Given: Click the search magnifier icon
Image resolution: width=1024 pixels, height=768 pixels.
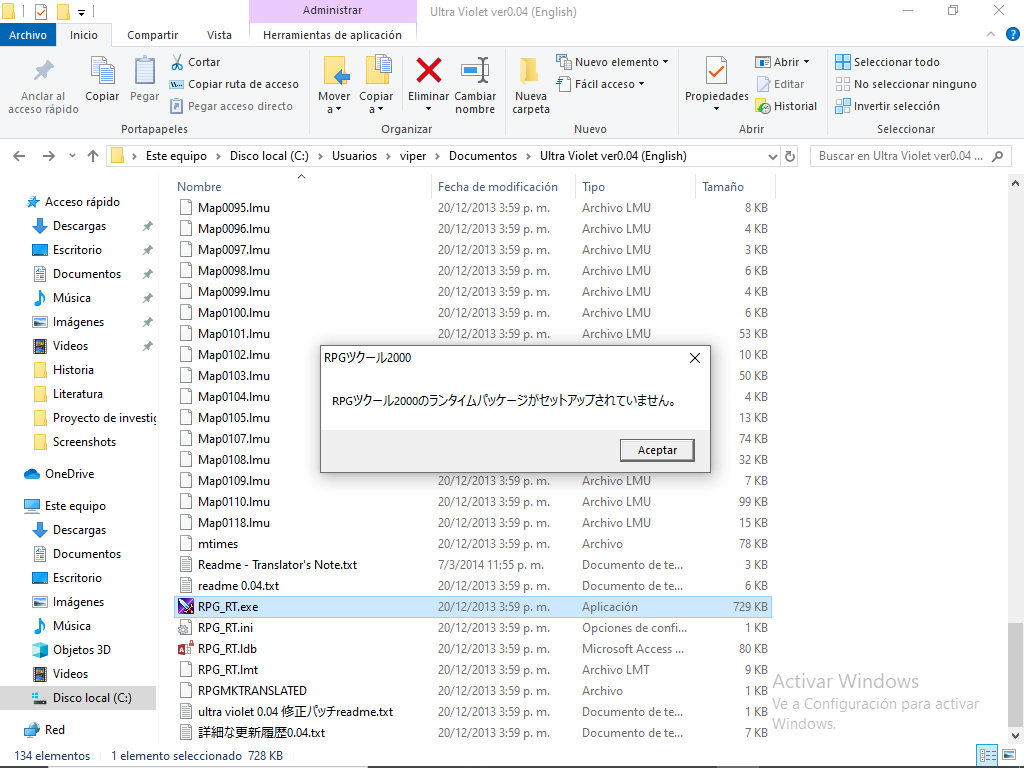Looking at the screenshot, I should 997,156.
